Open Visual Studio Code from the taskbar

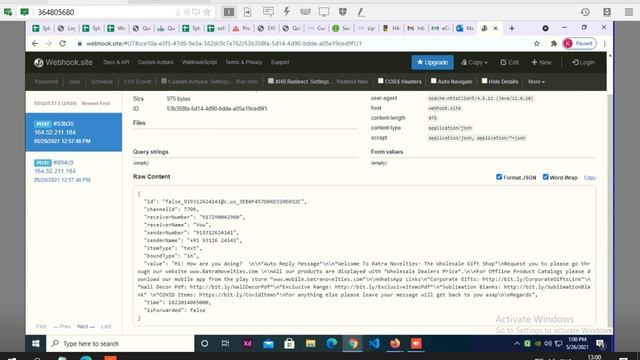click(374, 343)
